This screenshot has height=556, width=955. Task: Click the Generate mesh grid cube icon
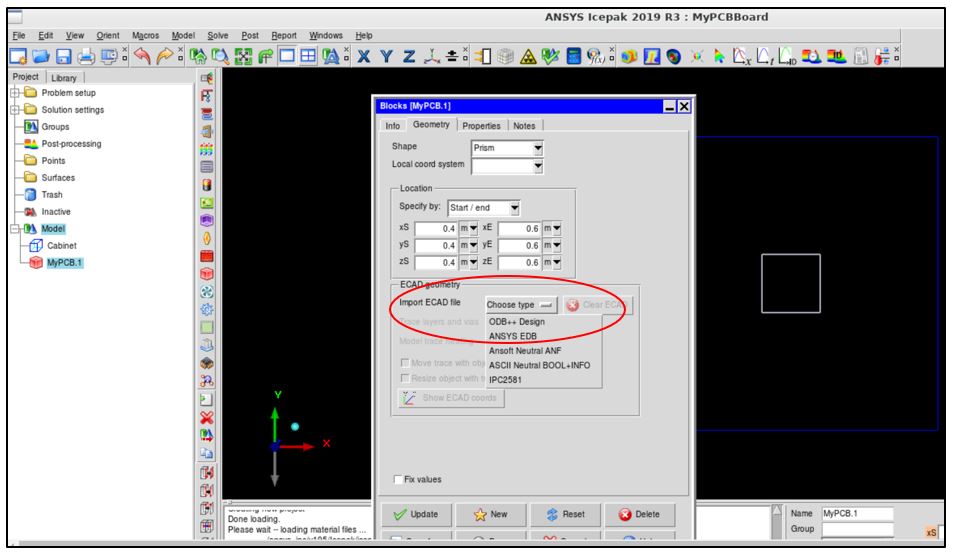coord(505,57)
